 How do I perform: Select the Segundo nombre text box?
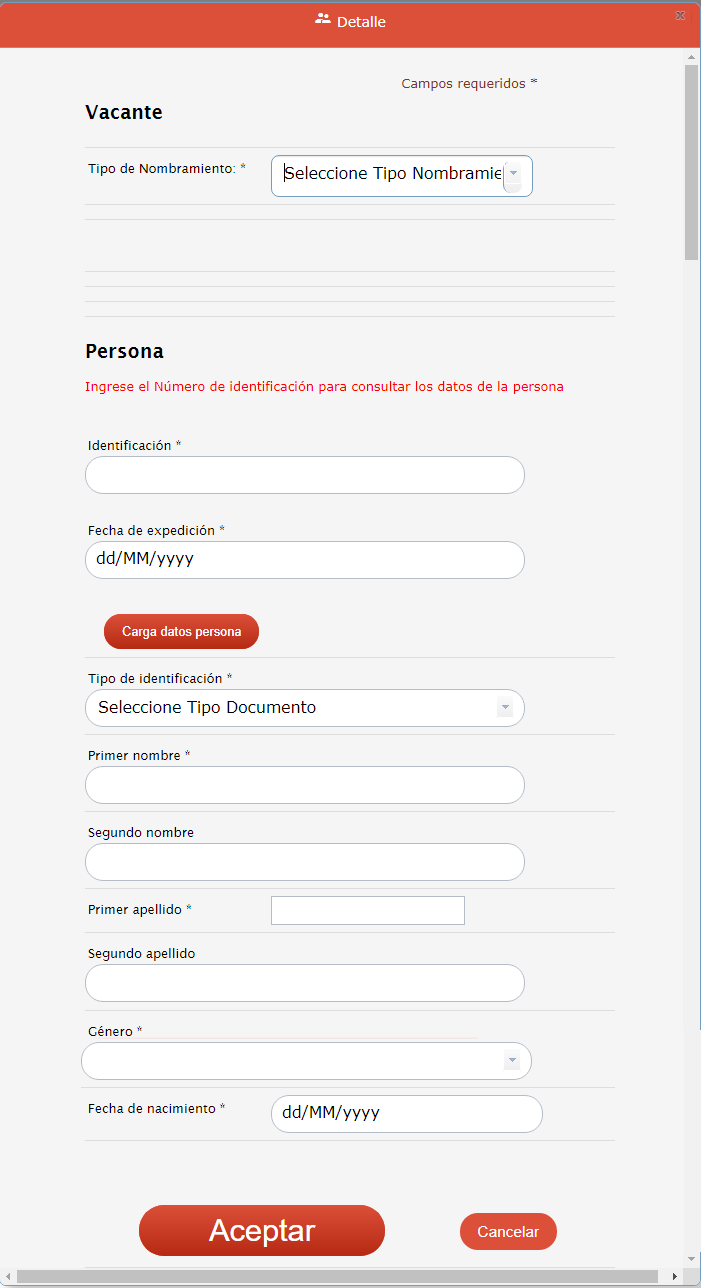pyautogui.click(x=305, y=862)
